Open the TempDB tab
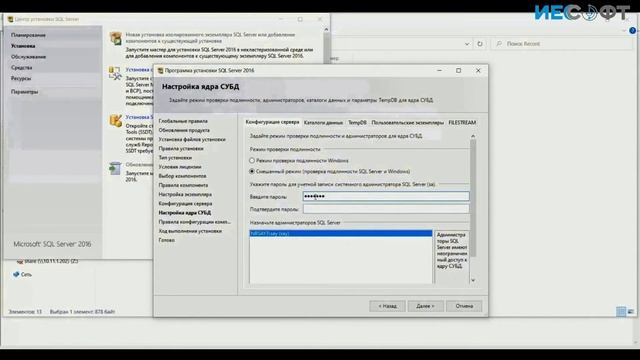 click(357, 122)
